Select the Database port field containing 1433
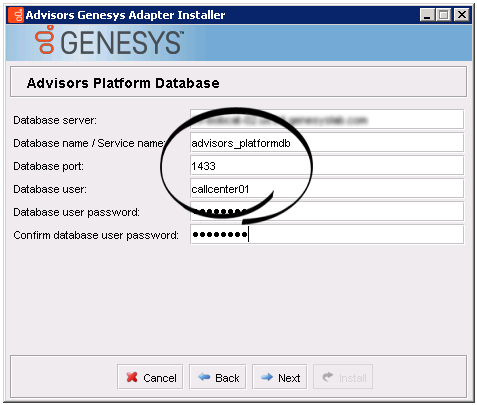477x405 pixels. click(x=327, y=165)
